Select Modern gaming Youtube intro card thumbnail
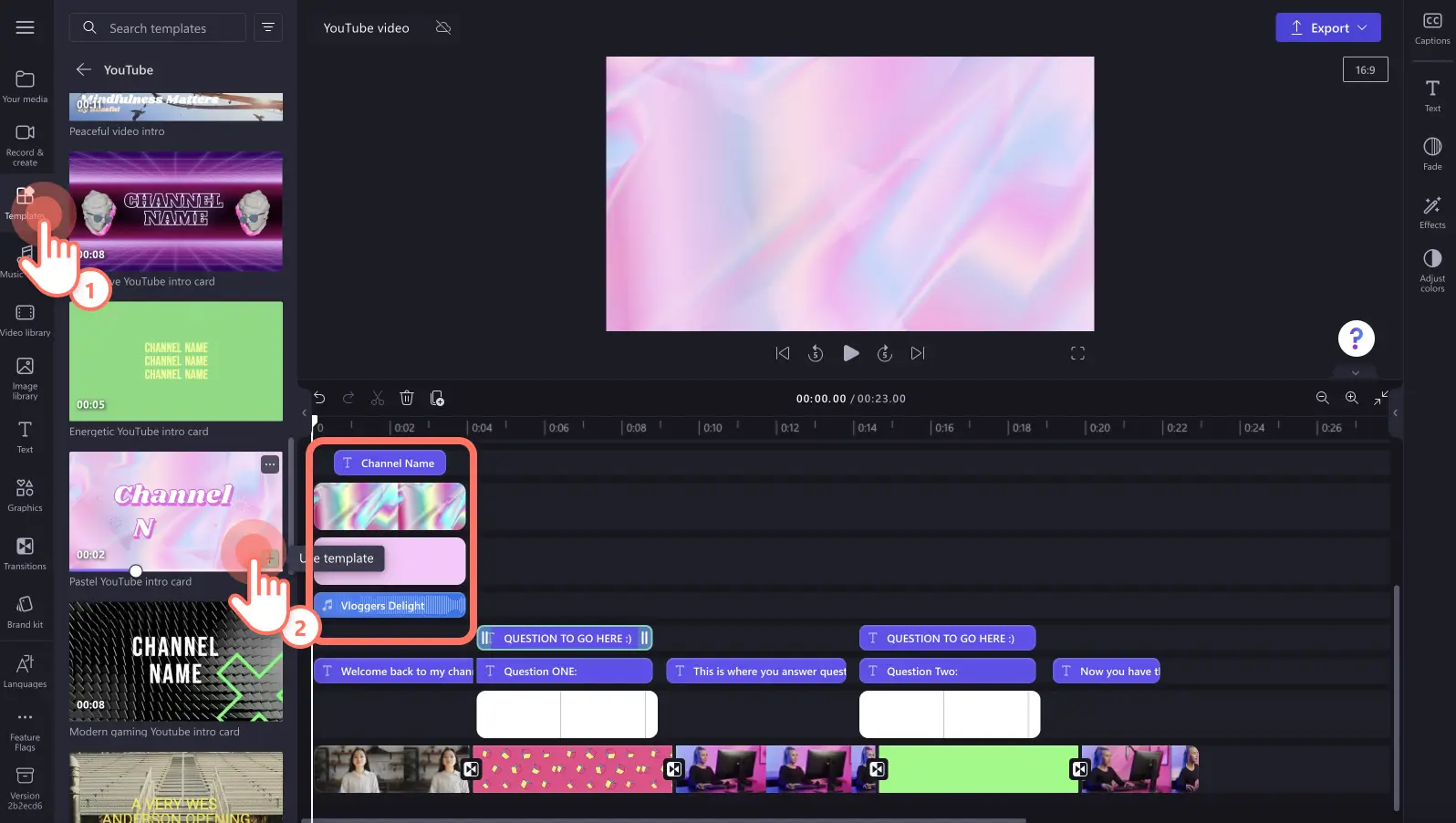This screenshot has width=1456, height=823. tap(176, 662)
